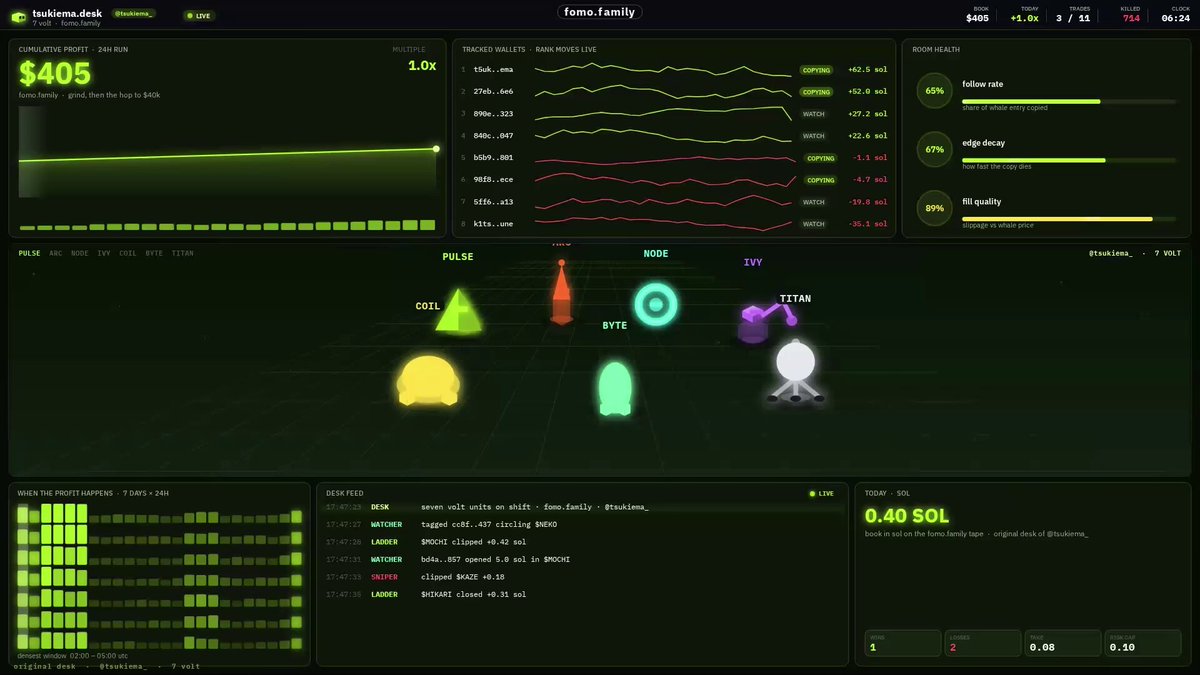Click the KILLED 714 counter
This screenshot has height=675, width=1200.
pyautogui.click(x=1131, y=14)
